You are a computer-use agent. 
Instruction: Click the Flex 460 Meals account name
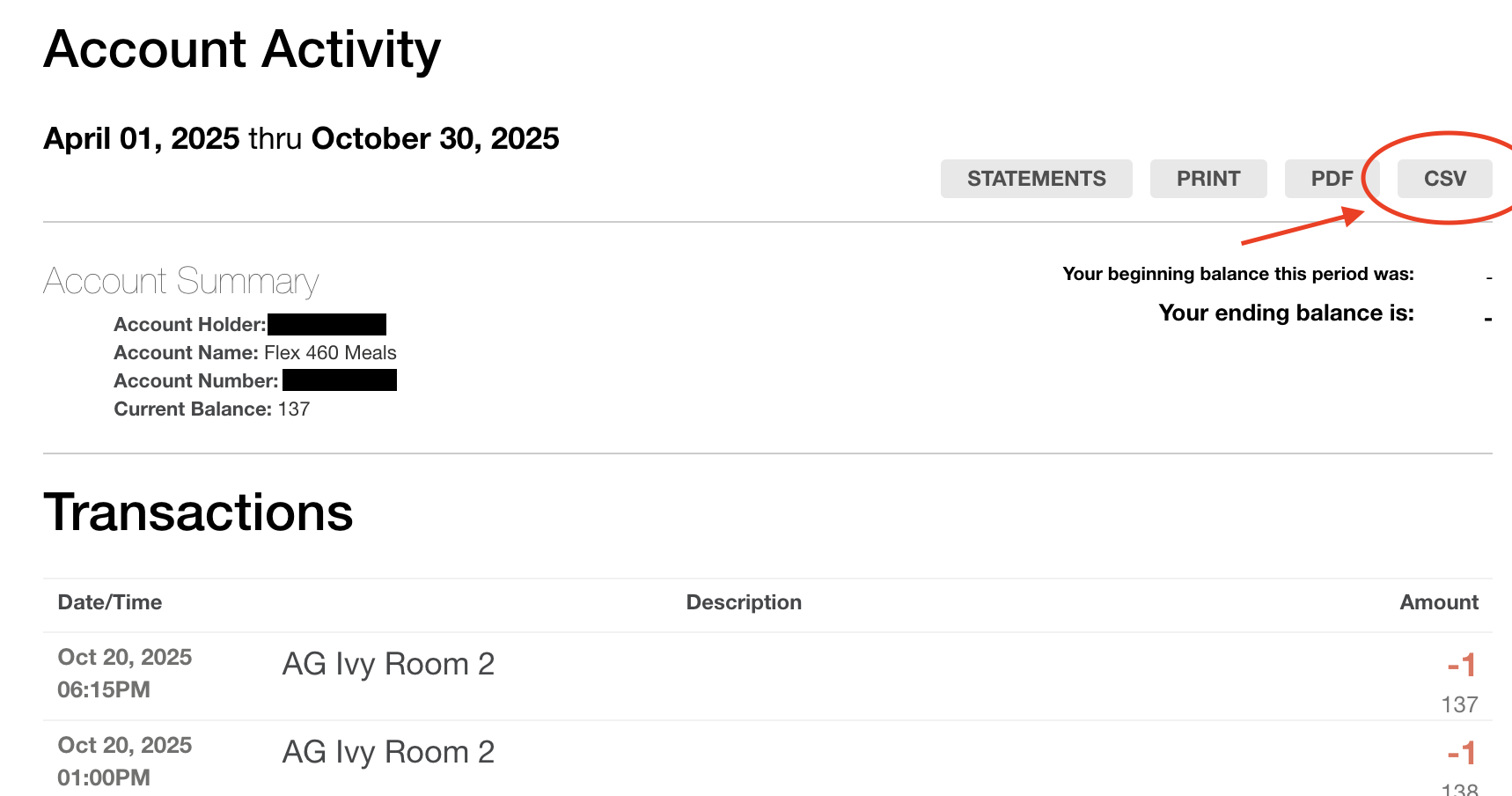tap(330, 353)
